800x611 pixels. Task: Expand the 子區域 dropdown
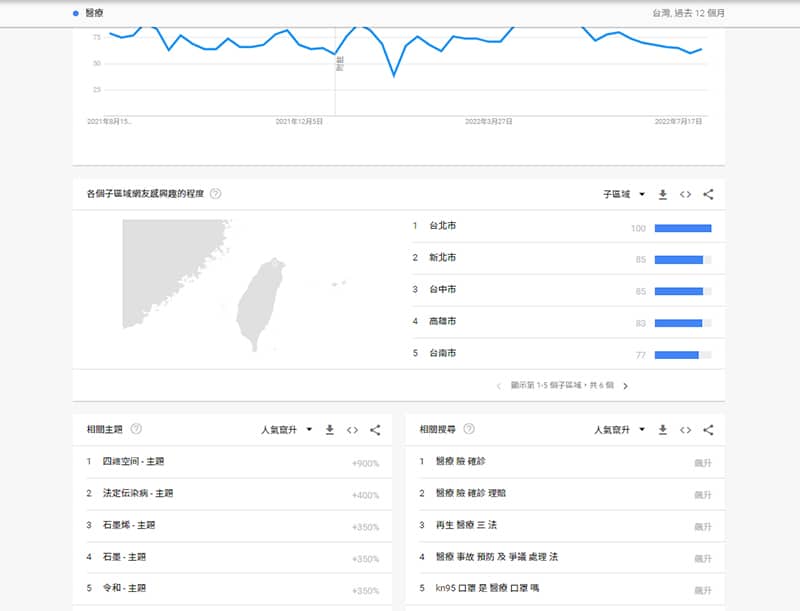coord(623,195)
